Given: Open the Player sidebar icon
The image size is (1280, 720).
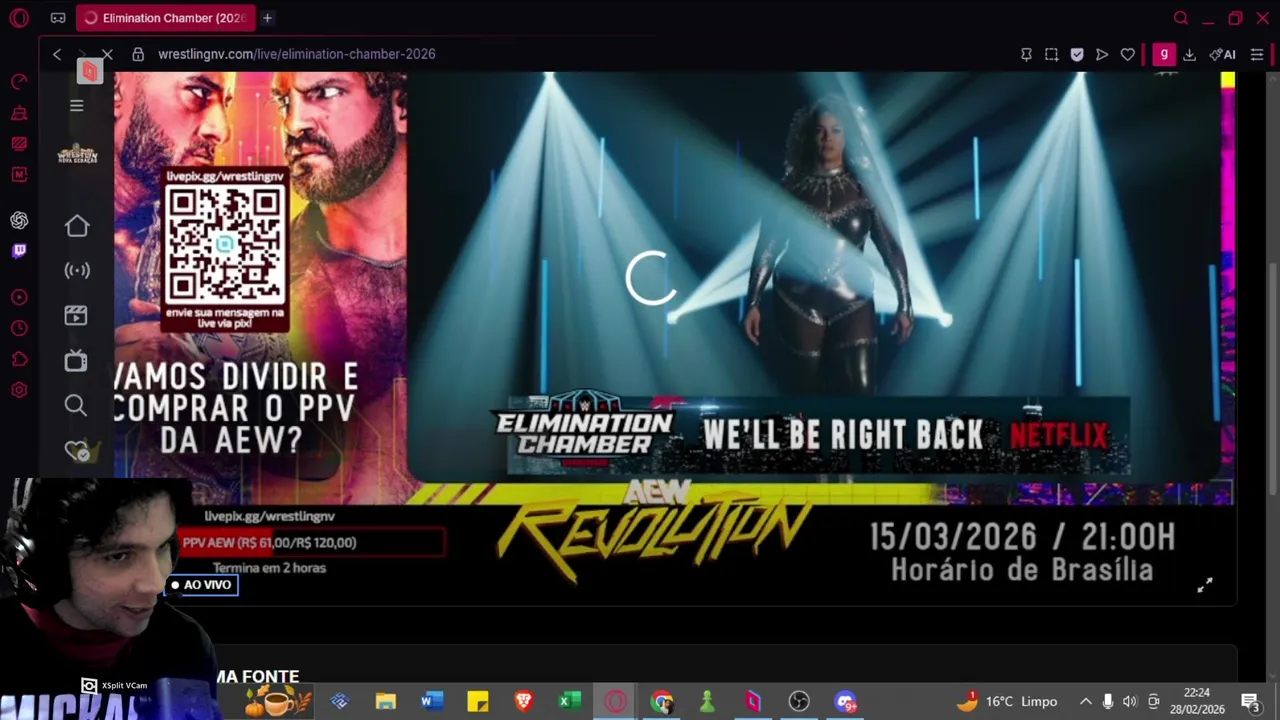Looking at the screenshot, I should (x=19, y=297).
